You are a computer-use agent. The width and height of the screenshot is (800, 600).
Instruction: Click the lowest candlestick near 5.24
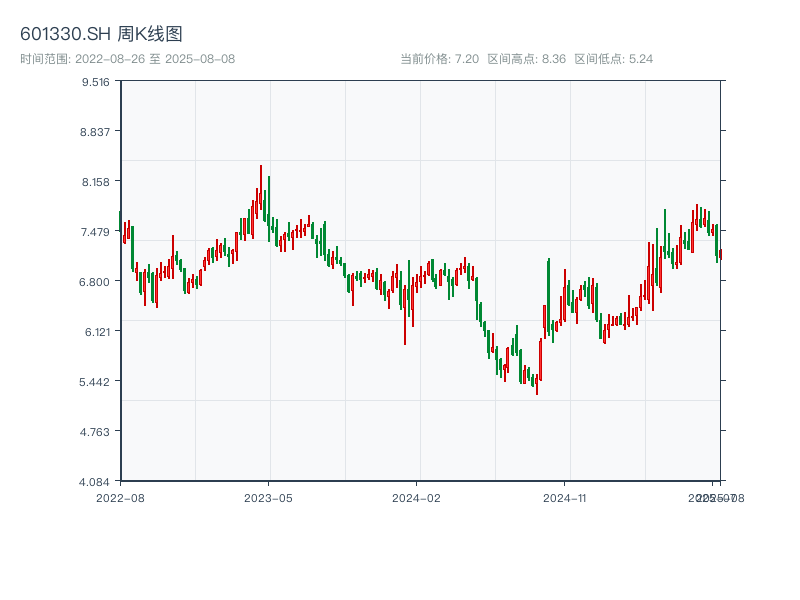click(x=537, y=384)
